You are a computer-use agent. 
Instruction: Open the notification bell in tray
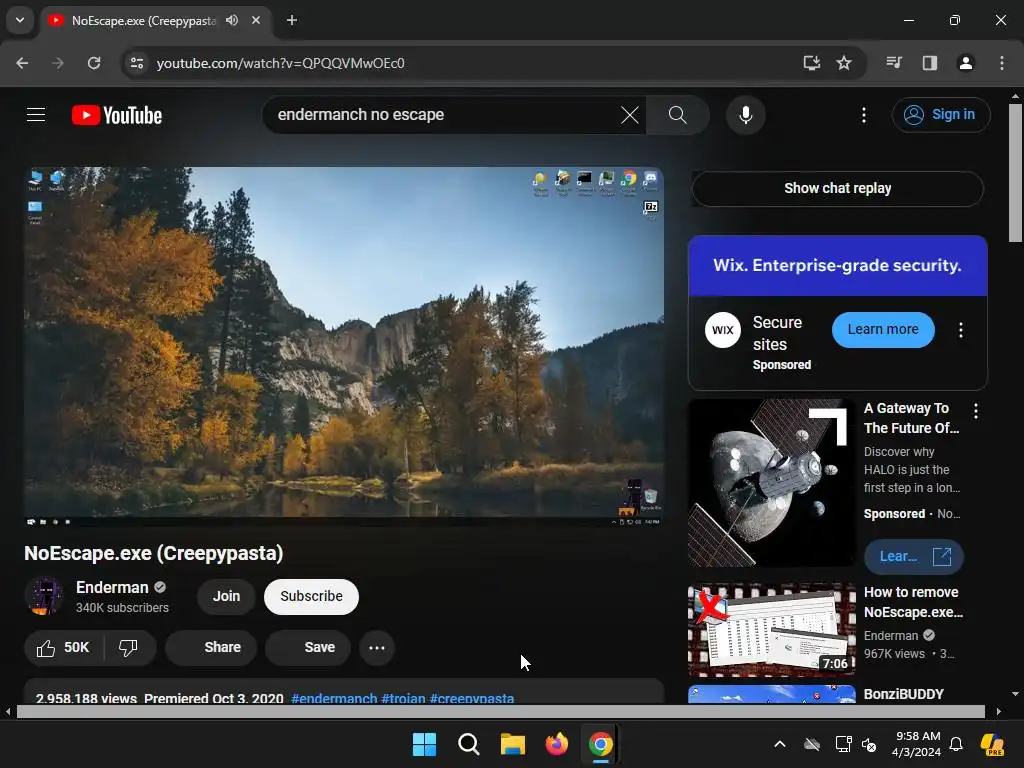(956, 744)
